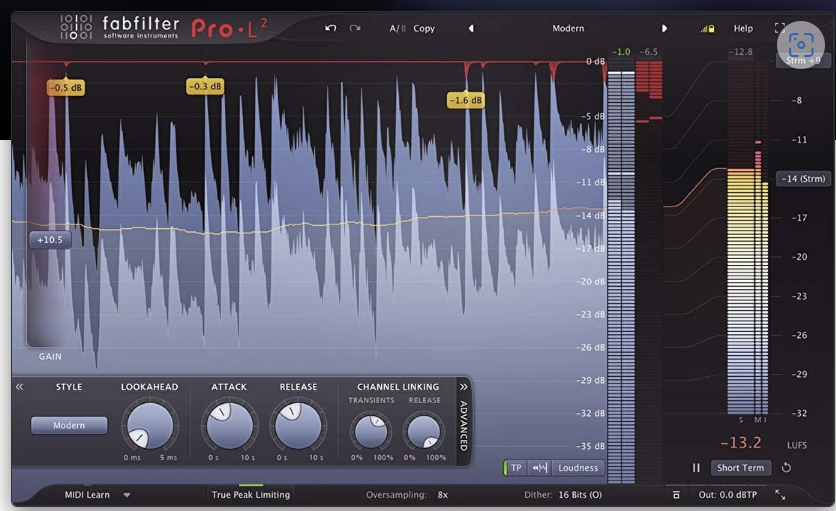Click the -1.0 peak level readout
Viewport: 836px width, 511px height.
[x=621, y=52]
